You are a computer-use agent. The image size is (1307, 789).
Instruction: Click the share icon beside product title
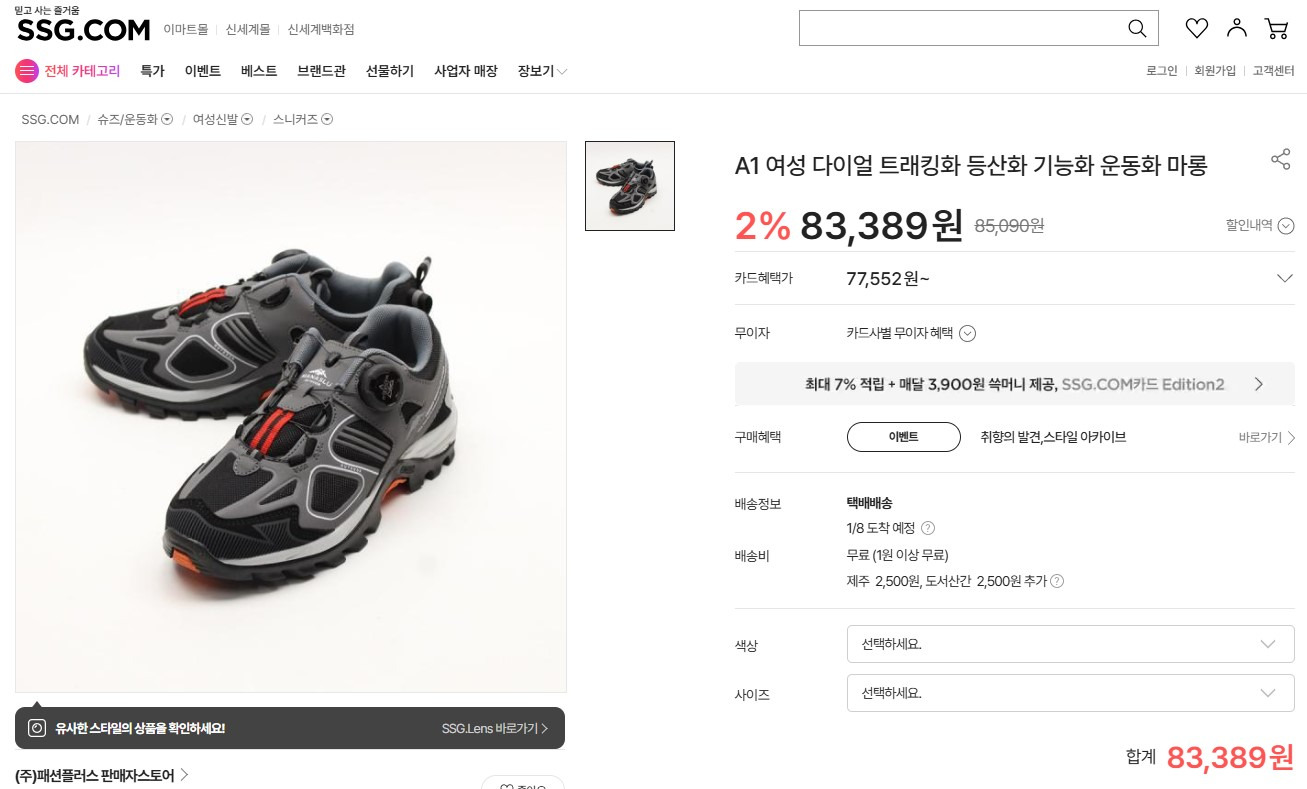click(1280, 160)
